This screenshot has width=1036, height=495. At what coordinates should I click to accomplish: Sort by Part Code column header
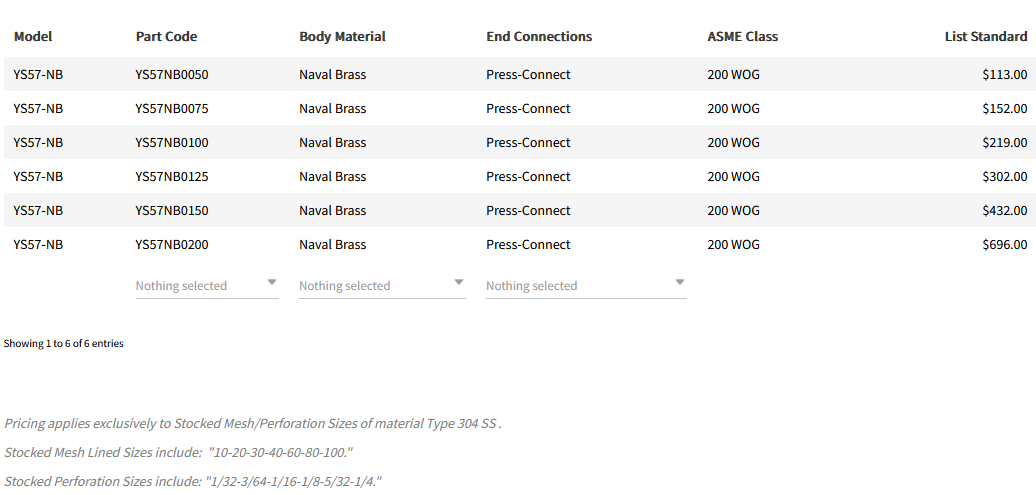pyautogui.click(x=166, y=37)
